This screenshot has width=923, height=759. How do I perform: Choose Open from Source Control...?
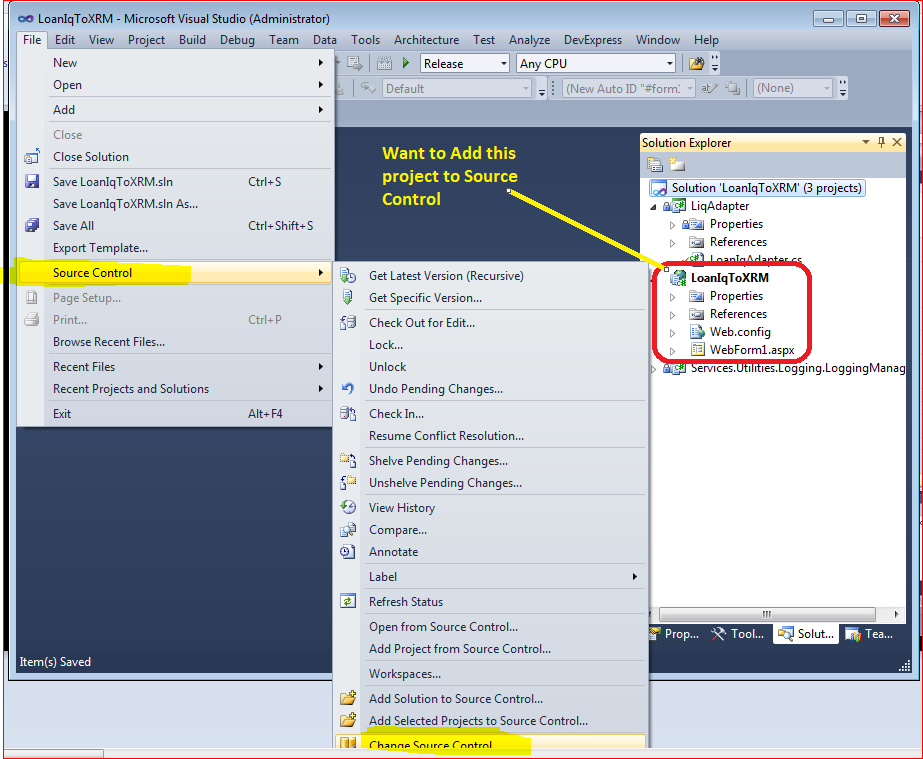click(x=491, y=627)
